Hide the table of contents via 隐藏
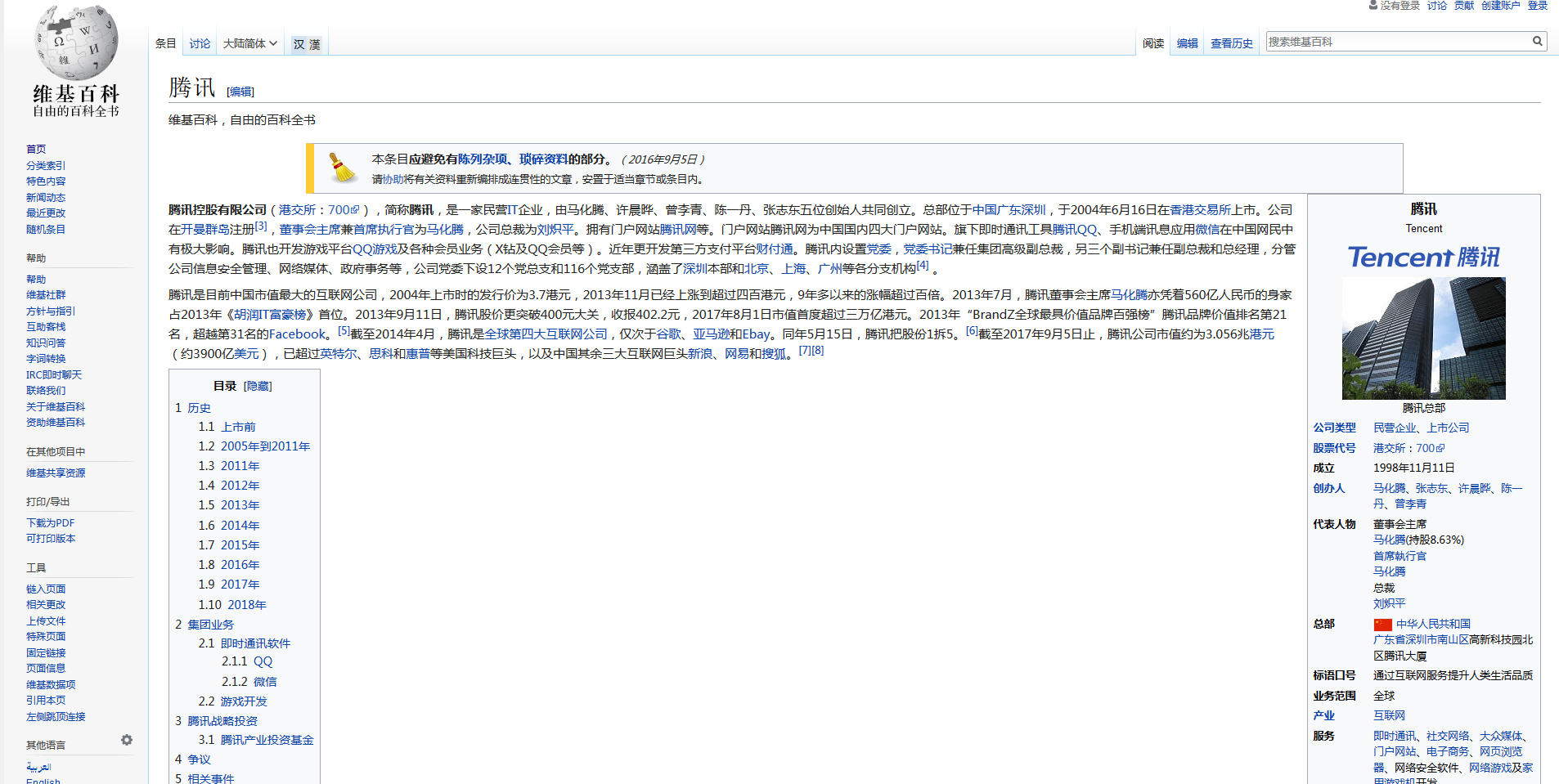Viewport: 1559px width, 784px height. [x=258, y=386]
